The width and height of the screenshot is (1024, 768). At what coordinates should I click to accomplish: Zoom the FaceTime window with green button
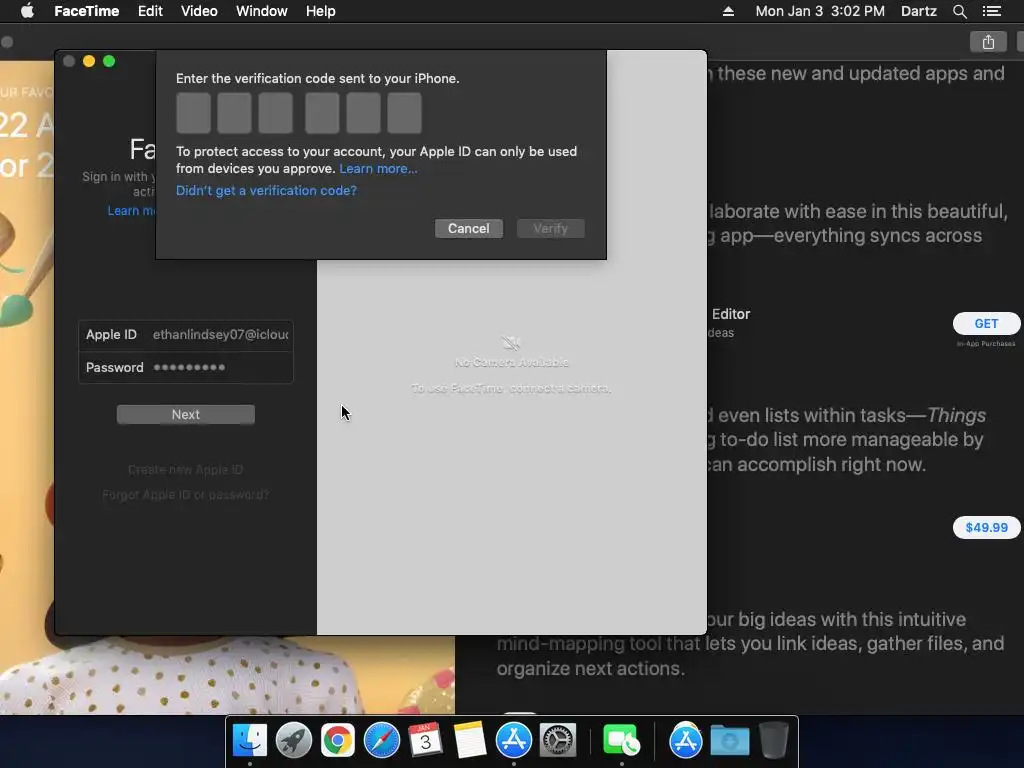(109, 61)
